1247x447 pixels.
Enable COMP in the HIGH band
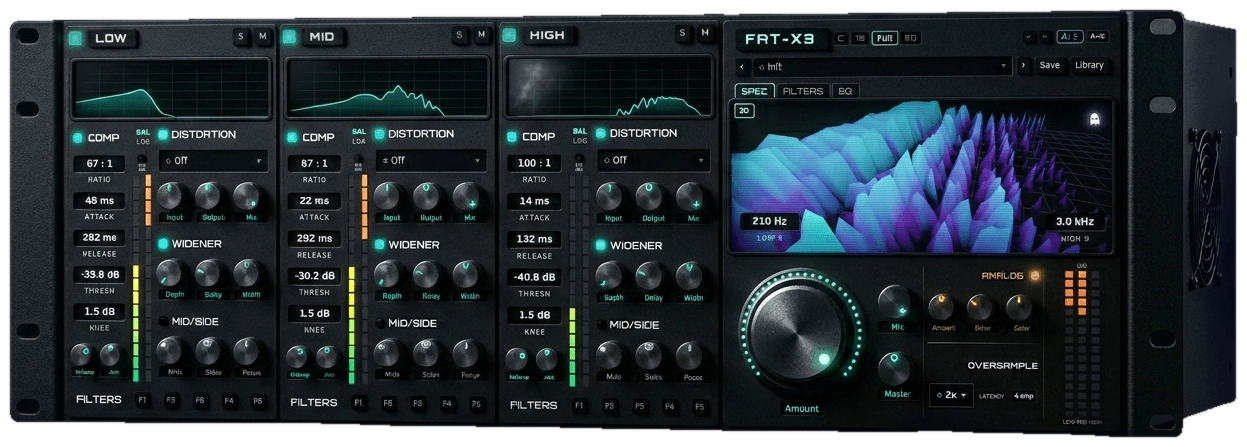coord(512,137)
